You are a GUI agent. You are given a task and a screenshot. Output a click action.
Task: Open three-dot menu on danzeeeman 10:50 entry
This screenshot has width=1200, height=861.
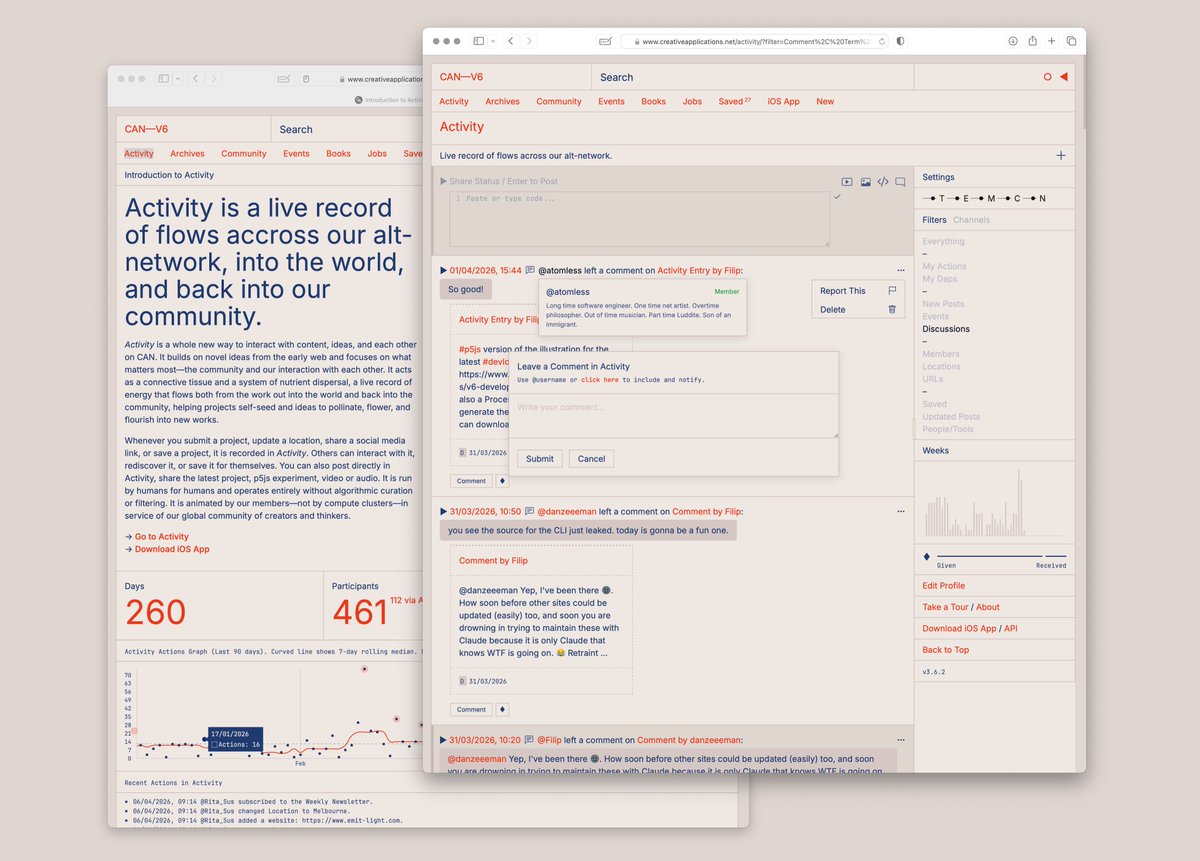900,511
